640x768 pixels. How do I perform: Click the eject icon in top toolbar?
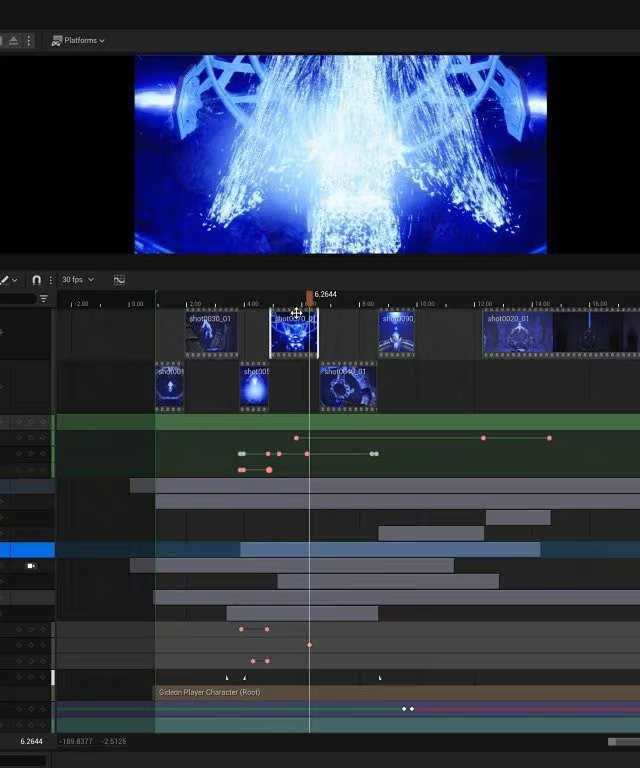pos(13,41)
